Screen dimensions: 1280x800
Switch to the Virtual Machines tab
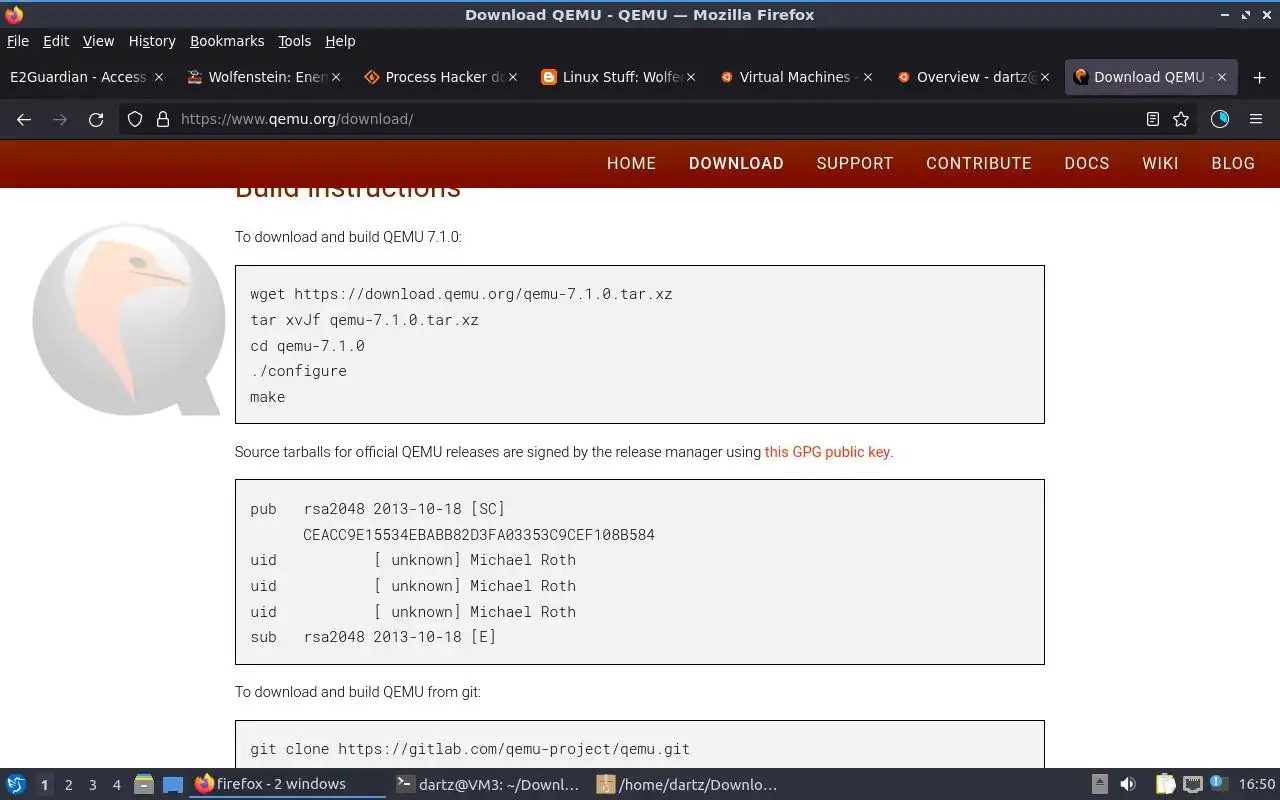pos(796,77)
